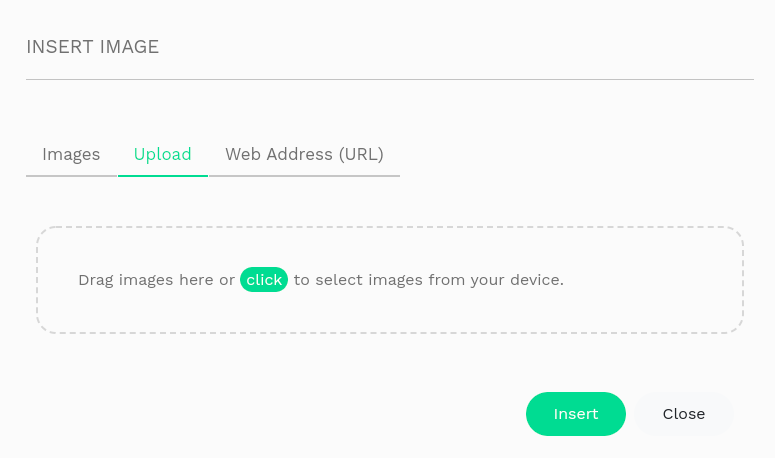Choose Web Address tab to enter URL
The image size is (775, 458).
point(304,155)
